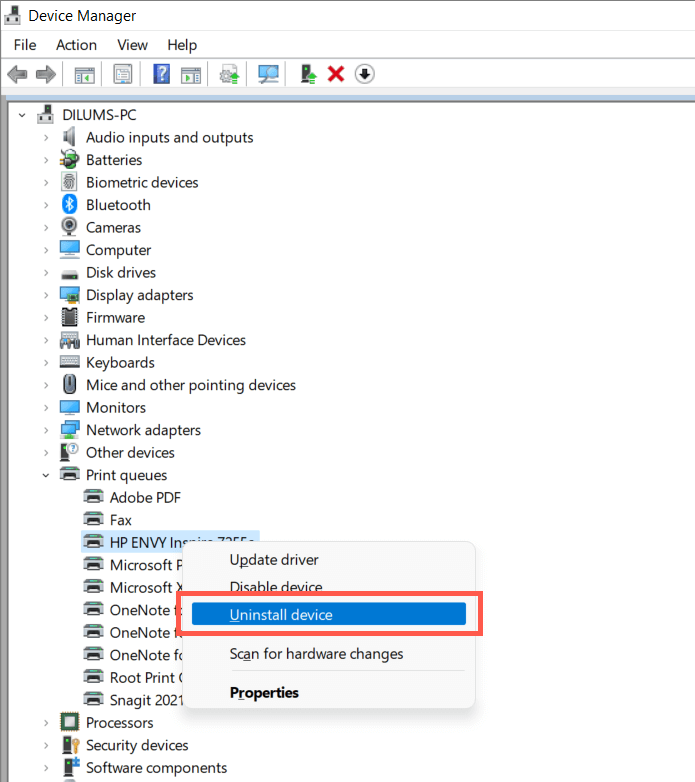Click the Computer monitor icon
Screen dimensions: 695x782
[69, 249]
